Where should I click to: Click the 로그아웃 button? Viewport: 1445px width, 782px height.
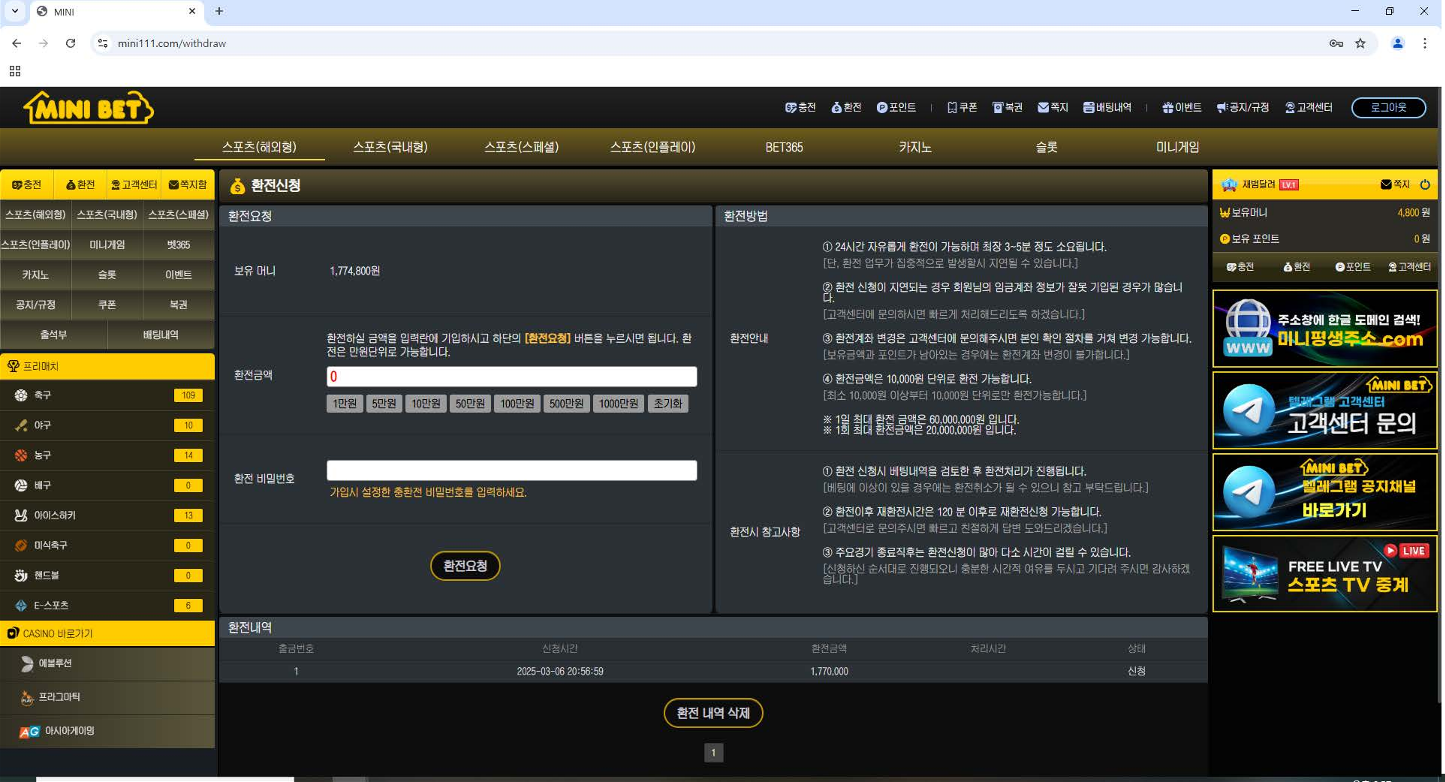(x=1388, y=108)
